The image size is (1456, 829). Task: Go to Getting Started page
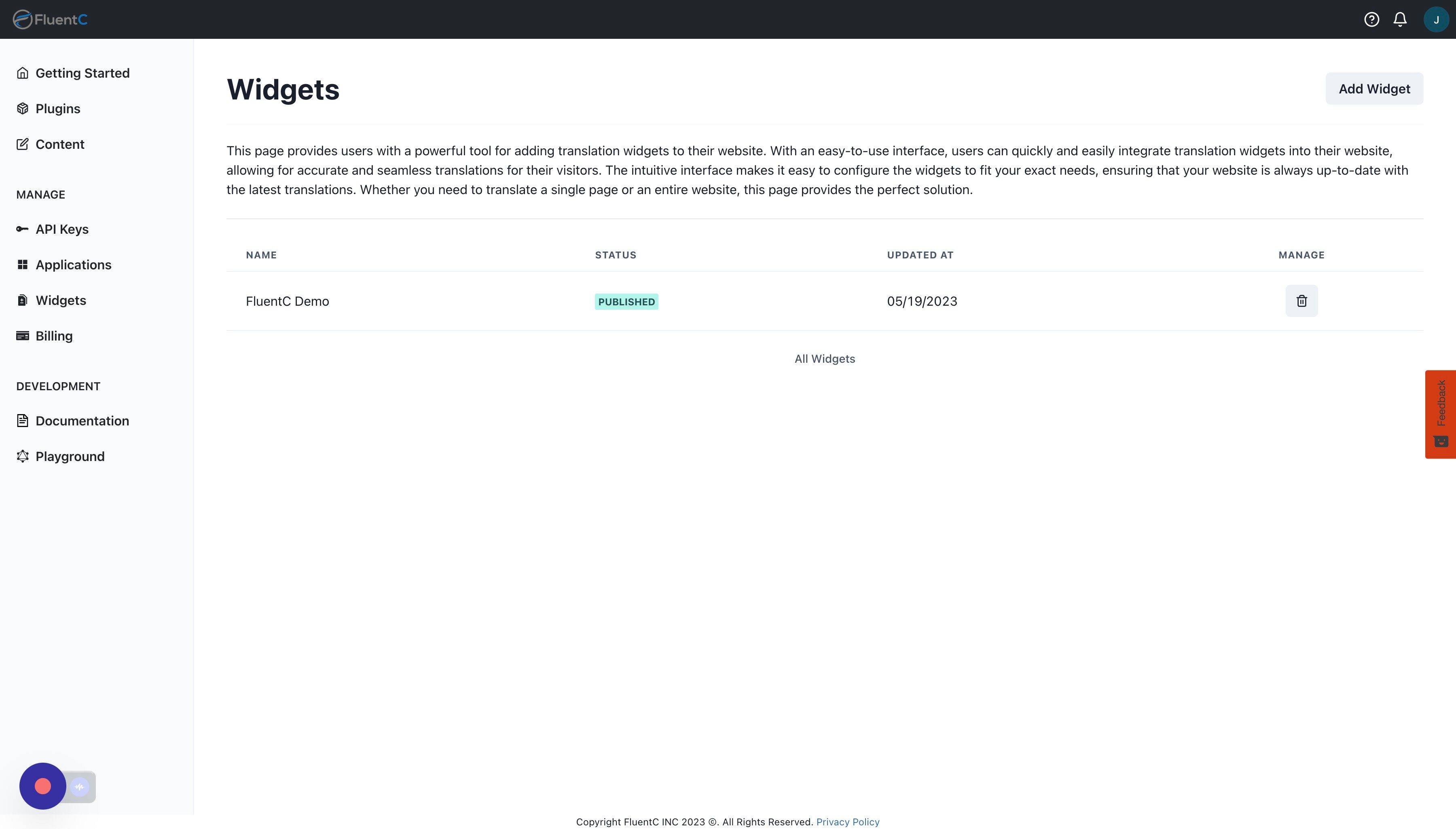click(x=82, y=73)
